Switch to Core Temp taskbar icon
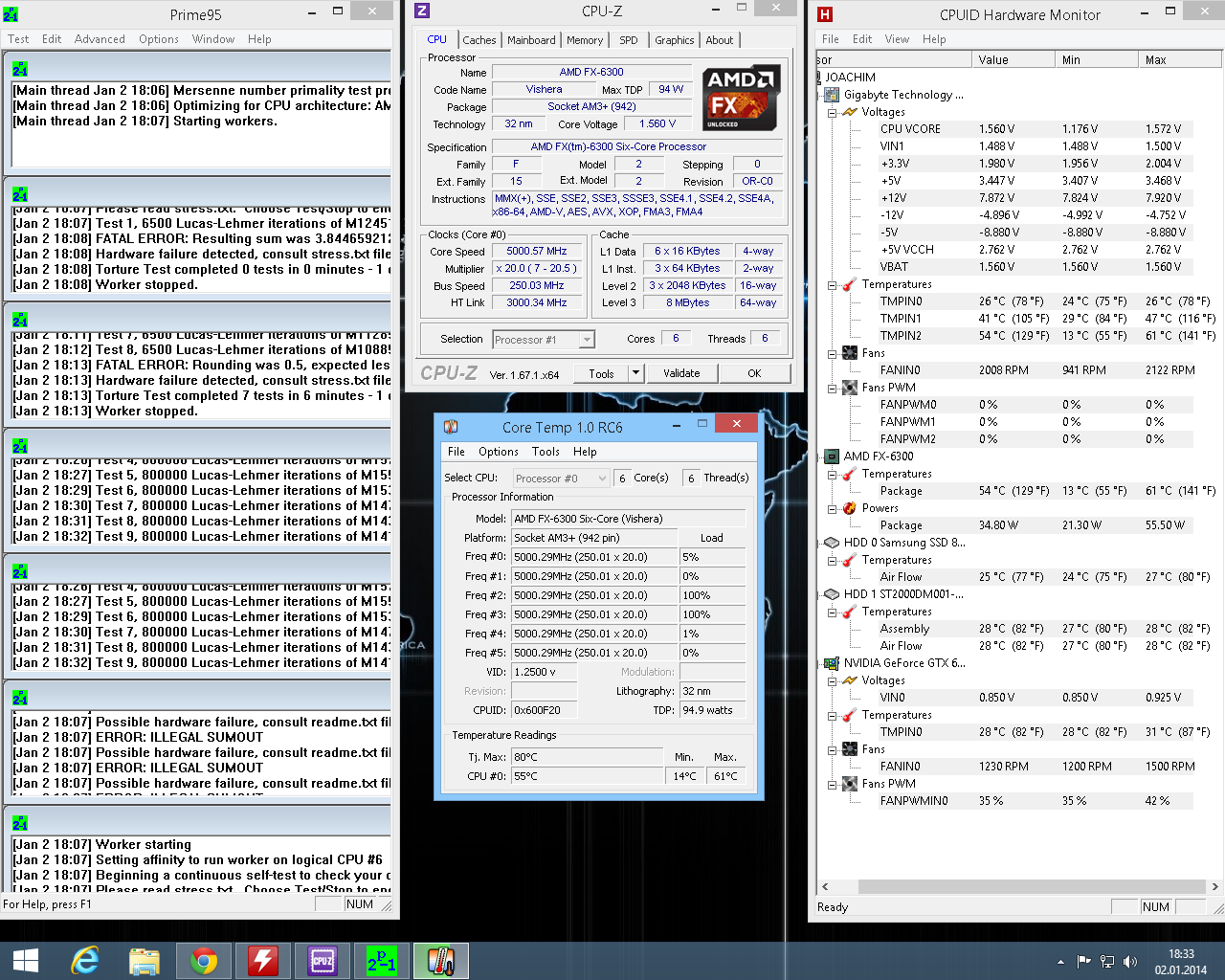Screen dimensions: 1225x980 click(x=440, y=960)
